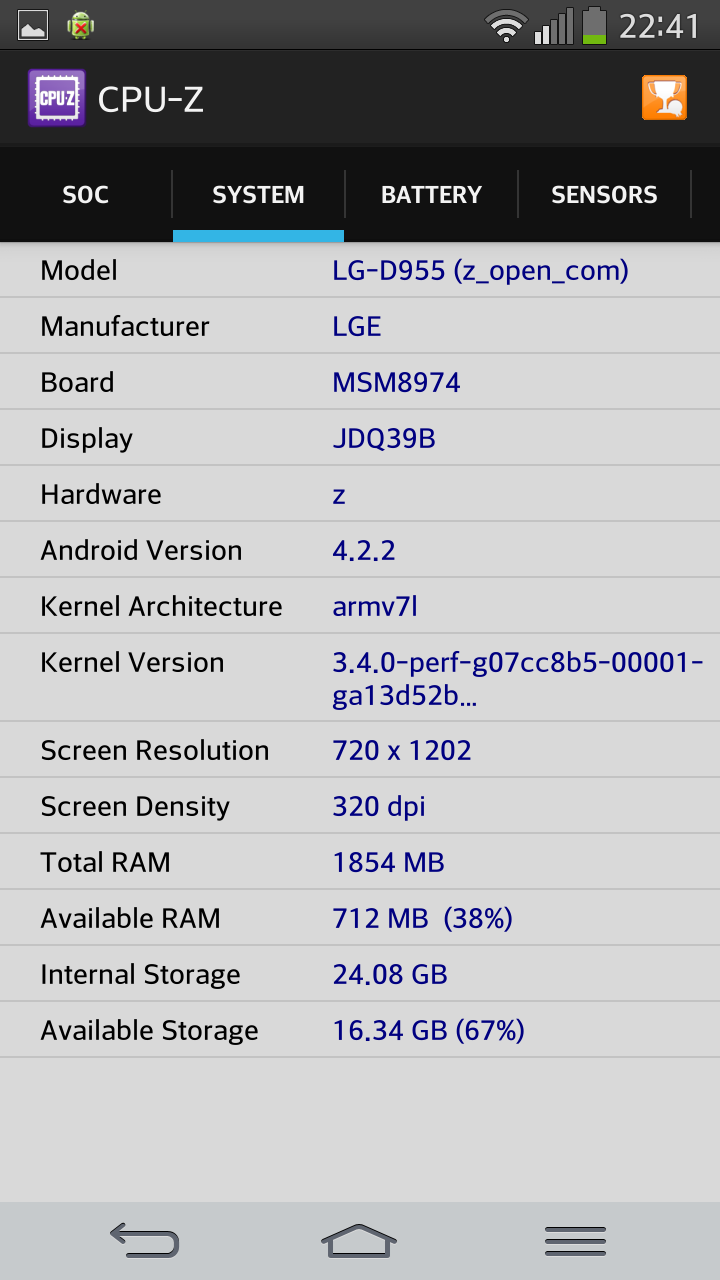Select the SYSTEM tab
The width and height of the screenshot is (720, 1280).
tap(258, 195)
